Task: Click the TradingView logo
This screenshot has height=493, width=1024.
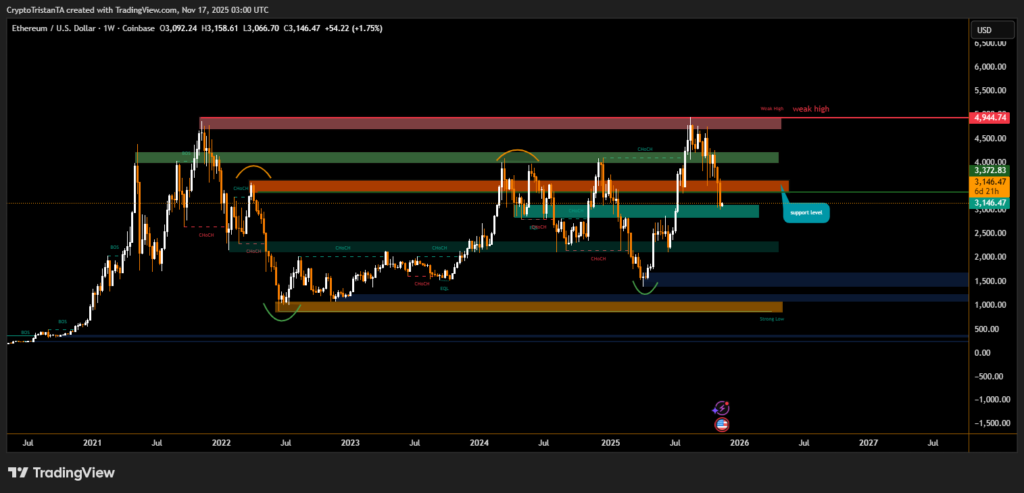Action: pos(61,473)
